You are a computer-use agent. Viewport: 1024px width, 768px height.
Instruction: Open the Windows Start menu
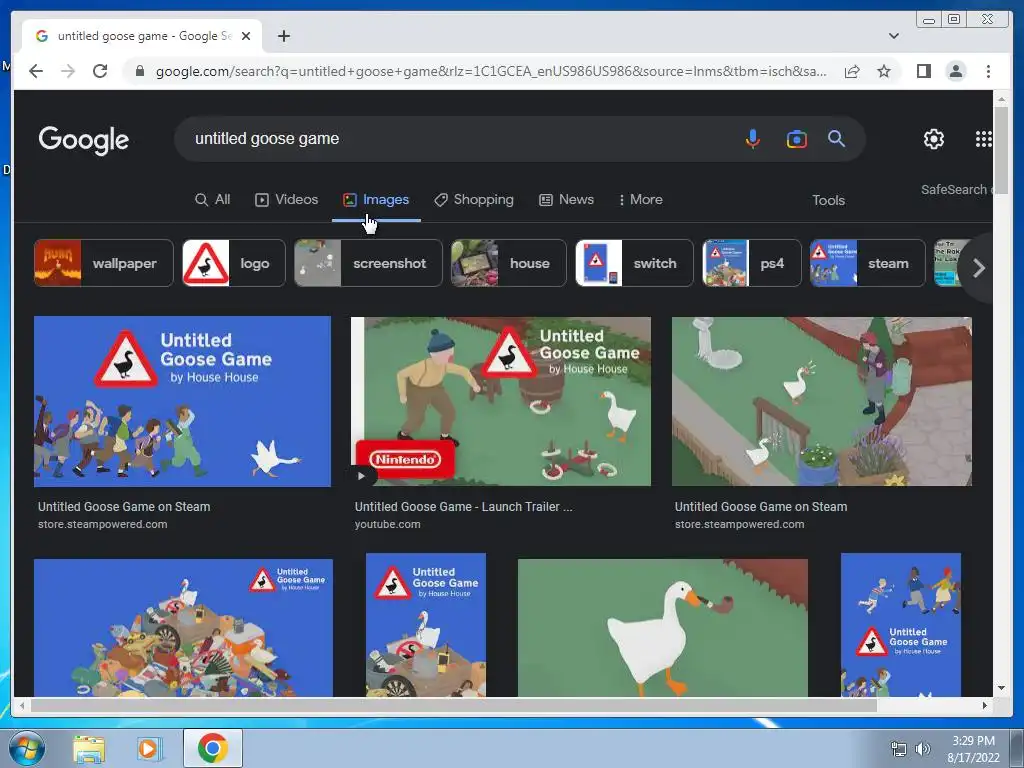tap(26, 748)
